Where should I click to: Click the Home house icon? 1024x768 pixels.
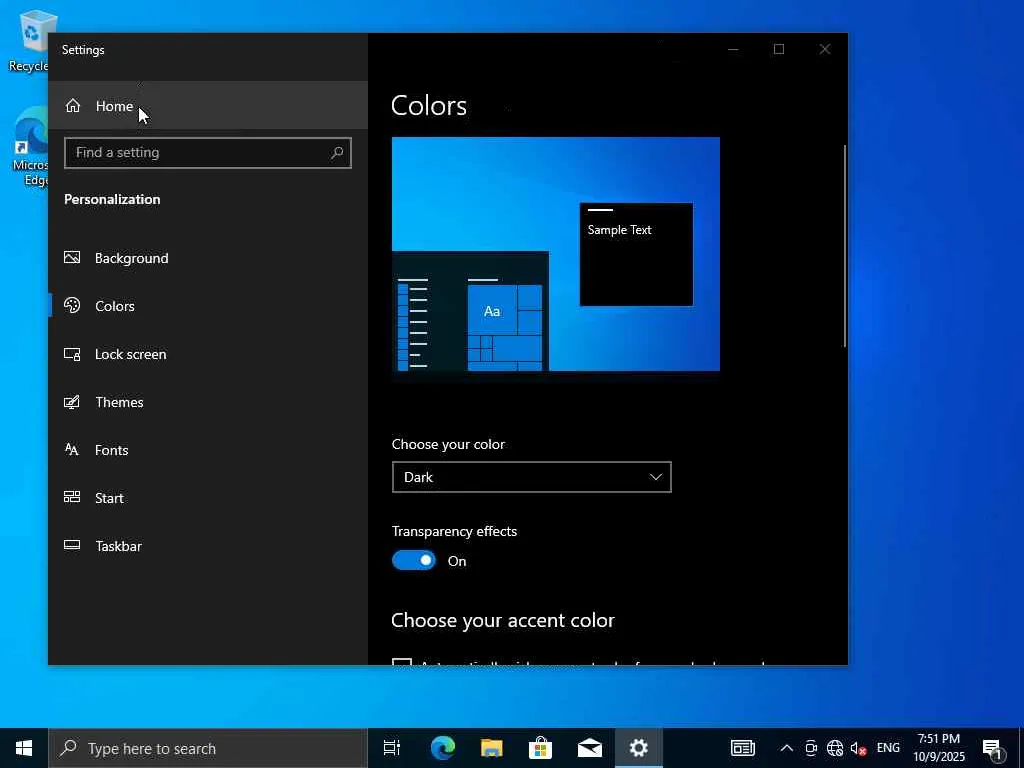click(72, 106)
